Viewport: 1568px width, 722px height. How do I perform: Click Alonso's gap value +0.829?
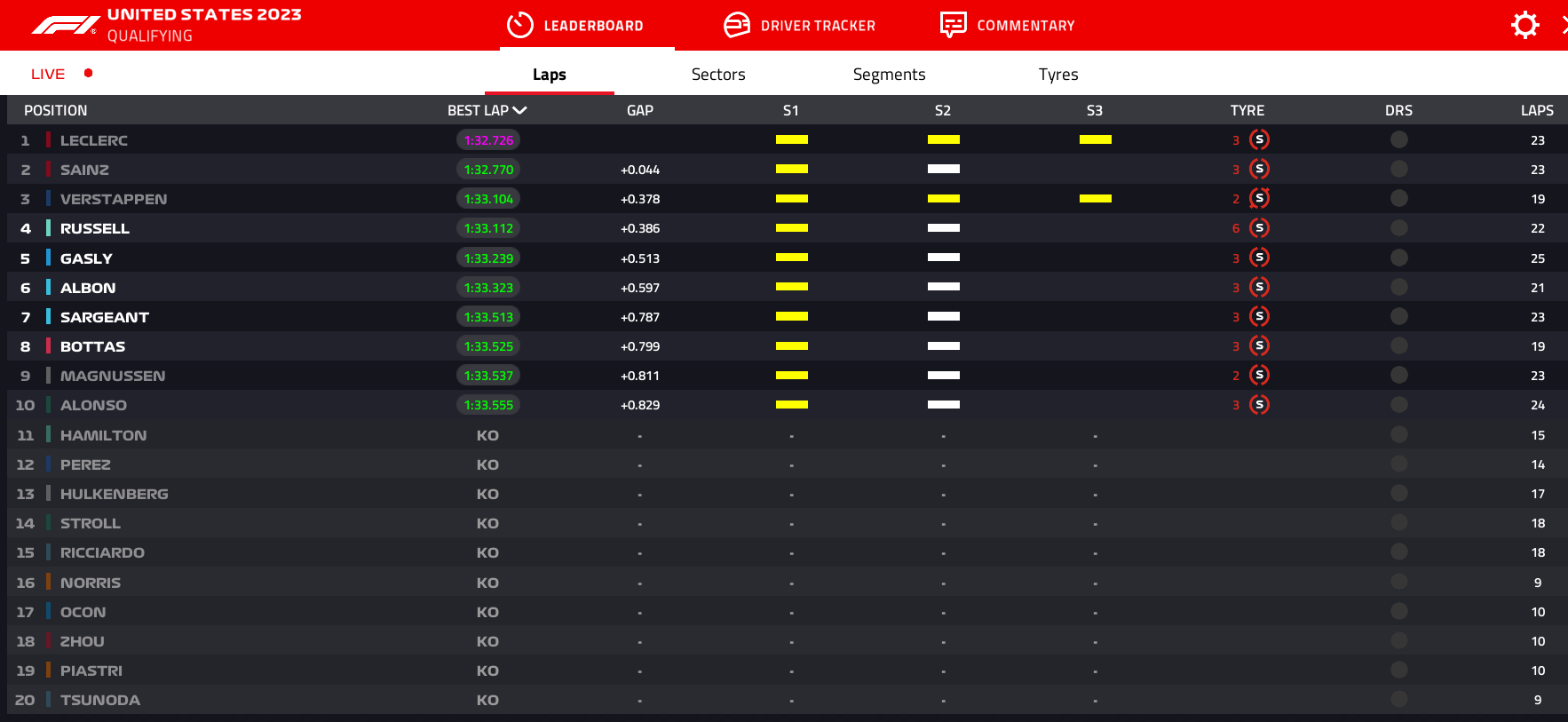click(x=640, y=405)
